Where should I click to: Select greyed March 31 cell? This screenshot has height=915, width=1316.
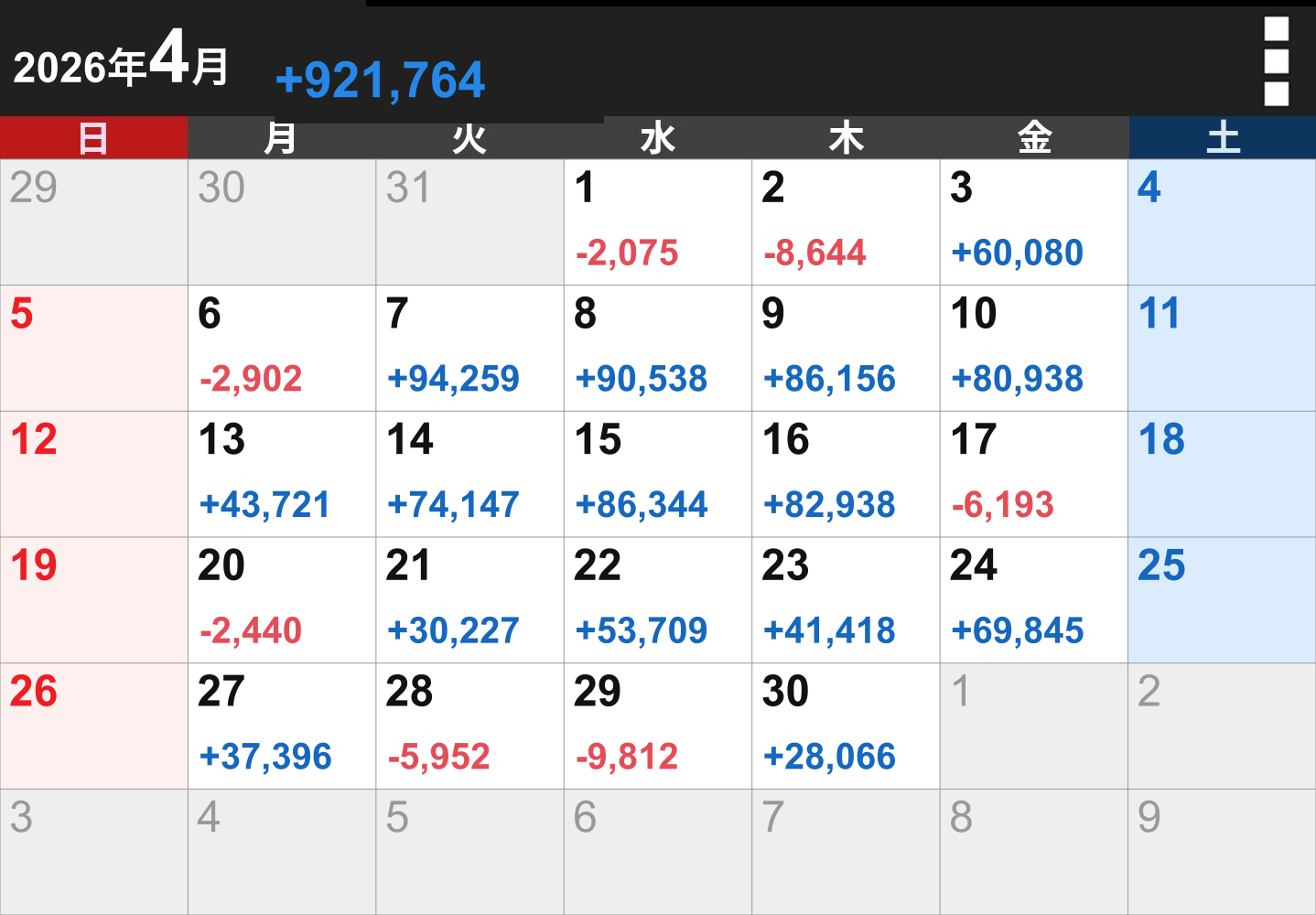coord(469,222)
